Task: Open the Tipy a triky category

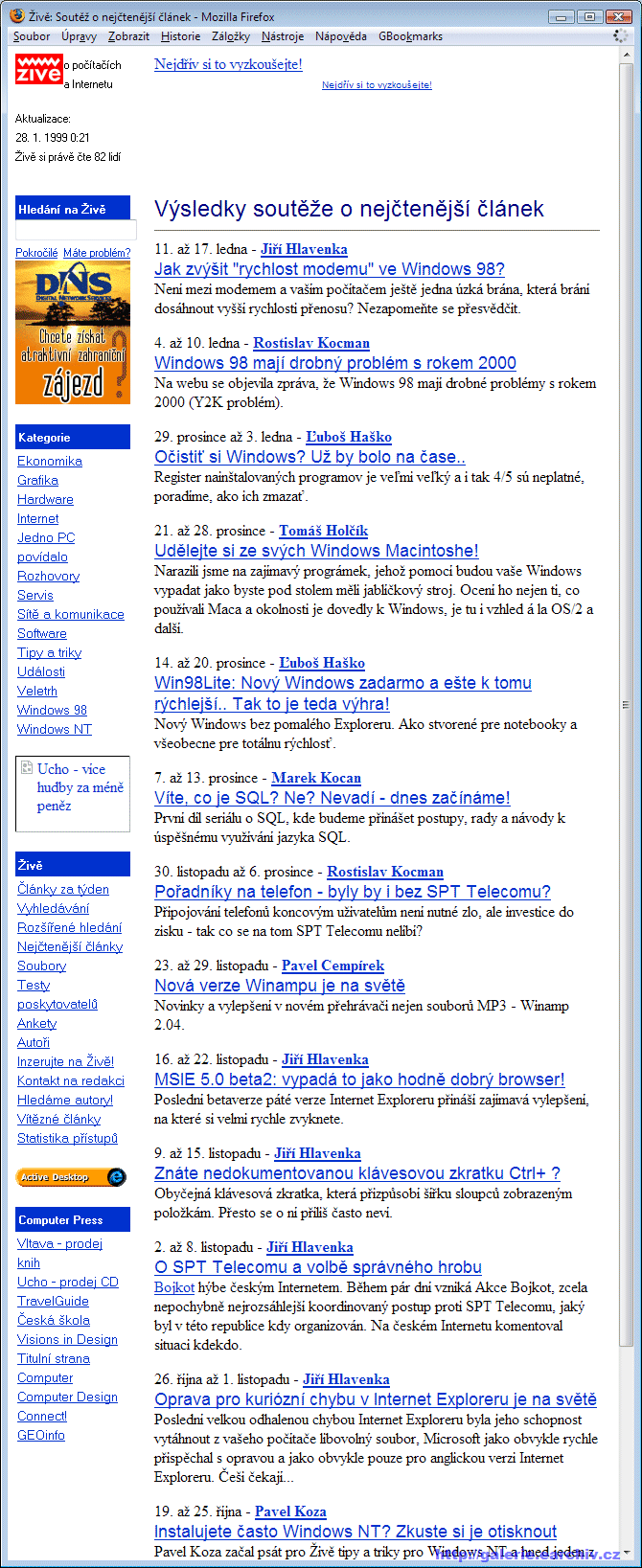Action: (49, 652)
